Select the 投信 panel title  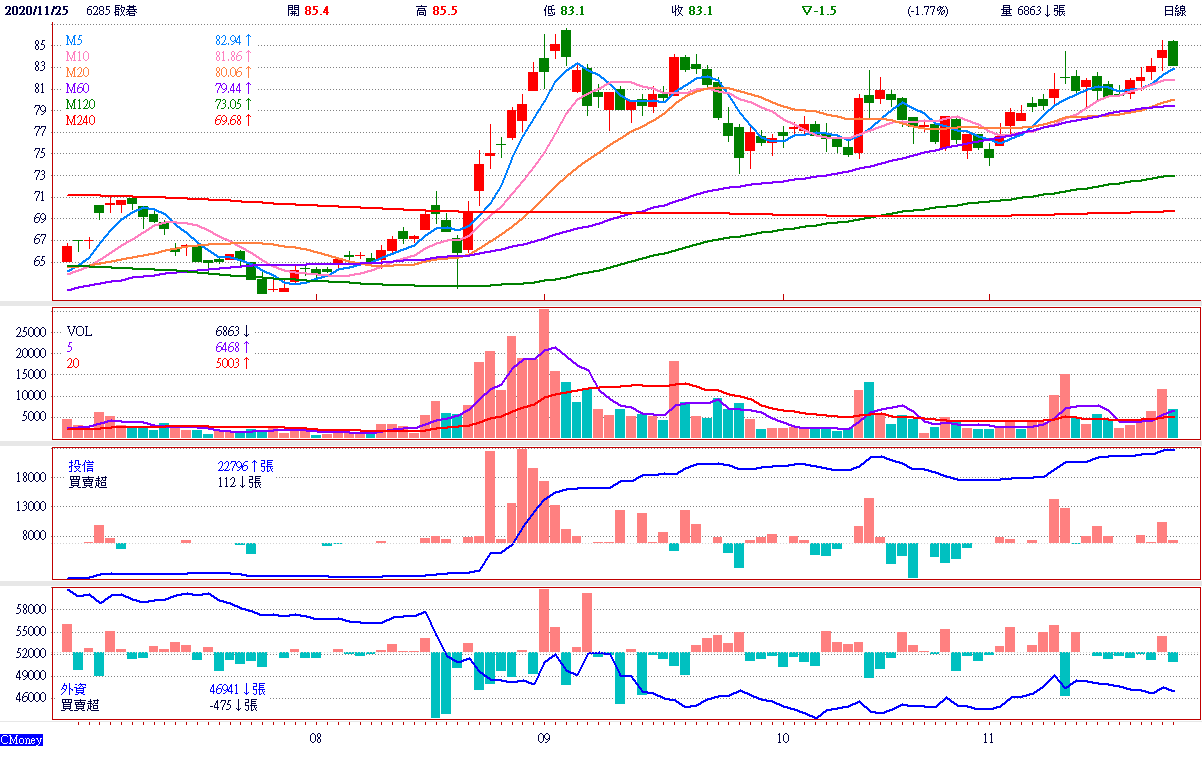(81, 466)
